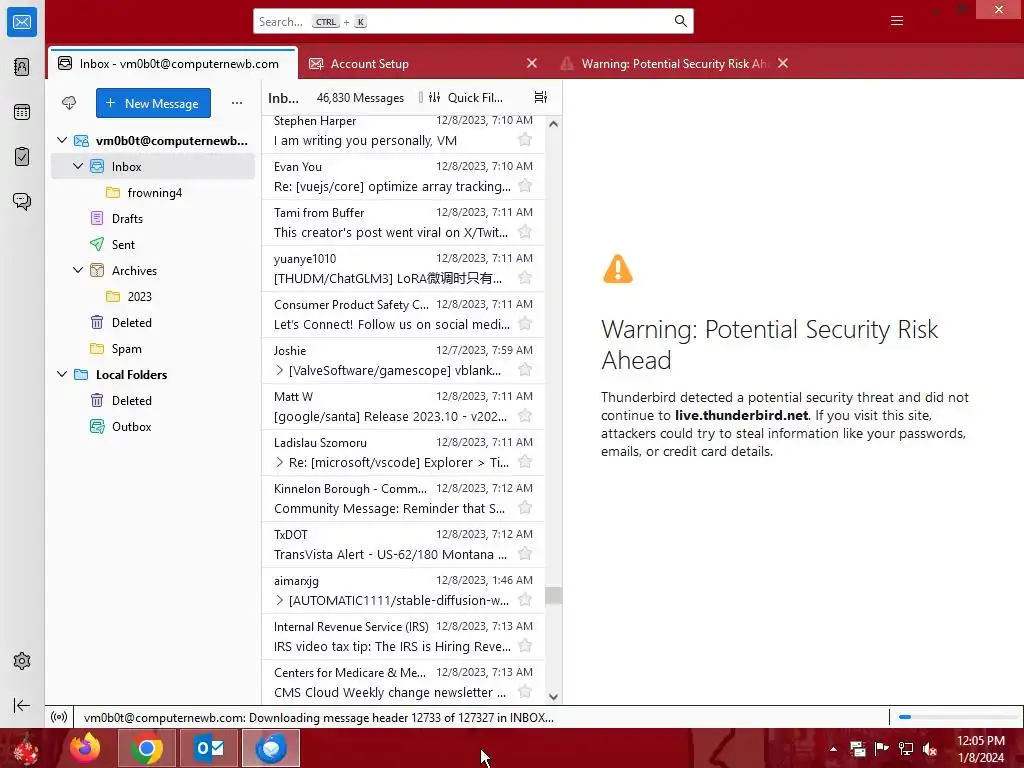Open Outlook from the taskbar
The width and height of the screenshot is (1024, 768).
pos(209,748)
